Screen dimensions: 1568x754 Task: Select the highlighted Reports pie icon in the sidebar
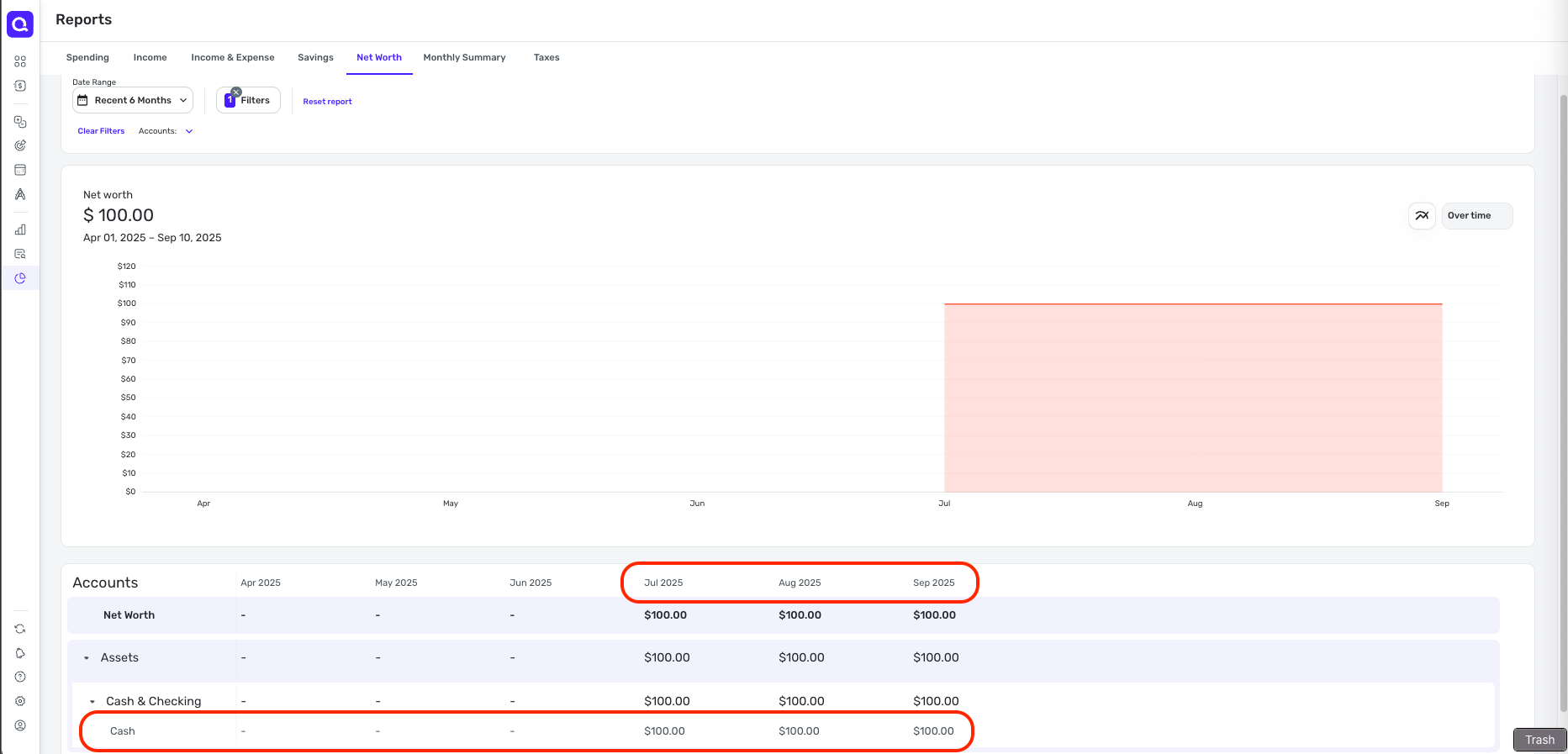point(20,278)
